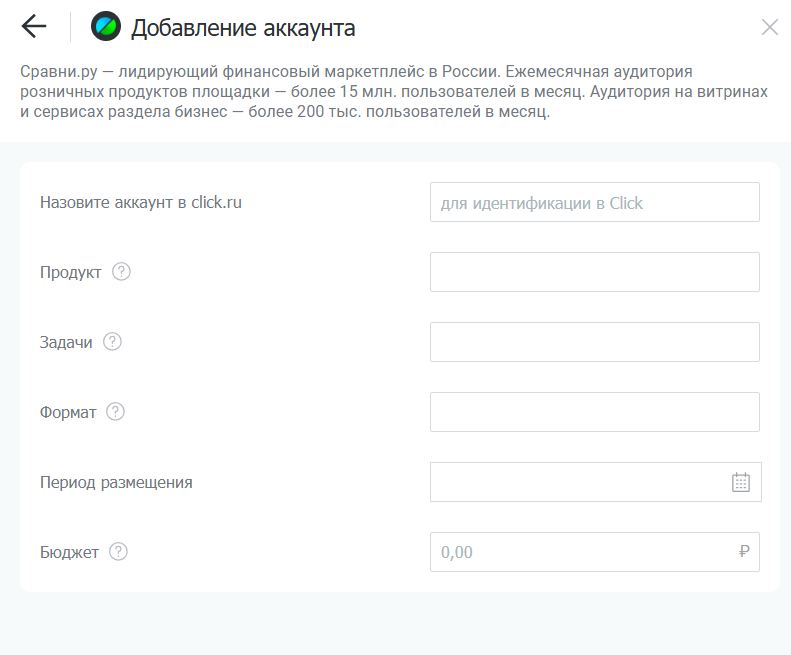Open the help tooltip next to Бюджет

click(119, 552)
